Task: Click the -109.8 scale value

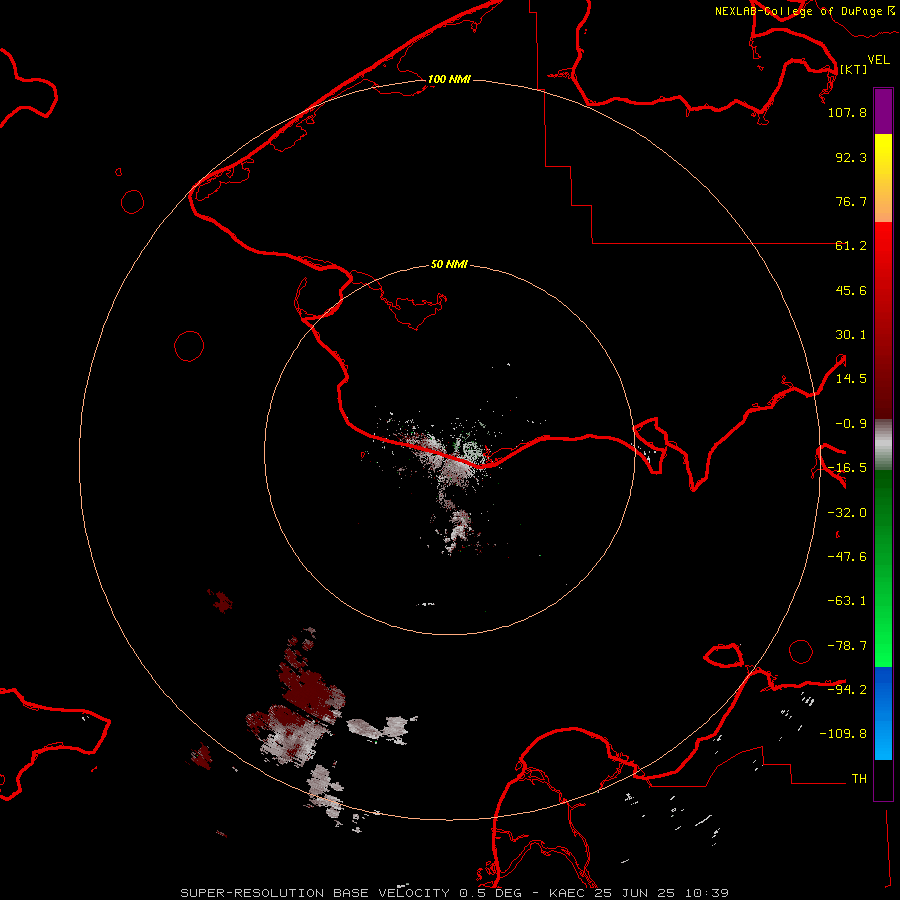Action: tap(843, 734)
